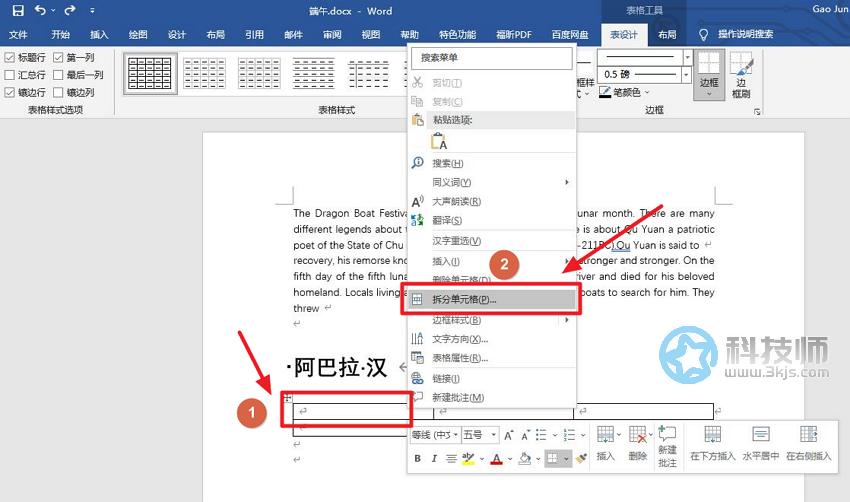Click the format painter brush in mini toolbar
Viewport: 850px width, 502px height.
pyautogui.click(x=582, y=459)
